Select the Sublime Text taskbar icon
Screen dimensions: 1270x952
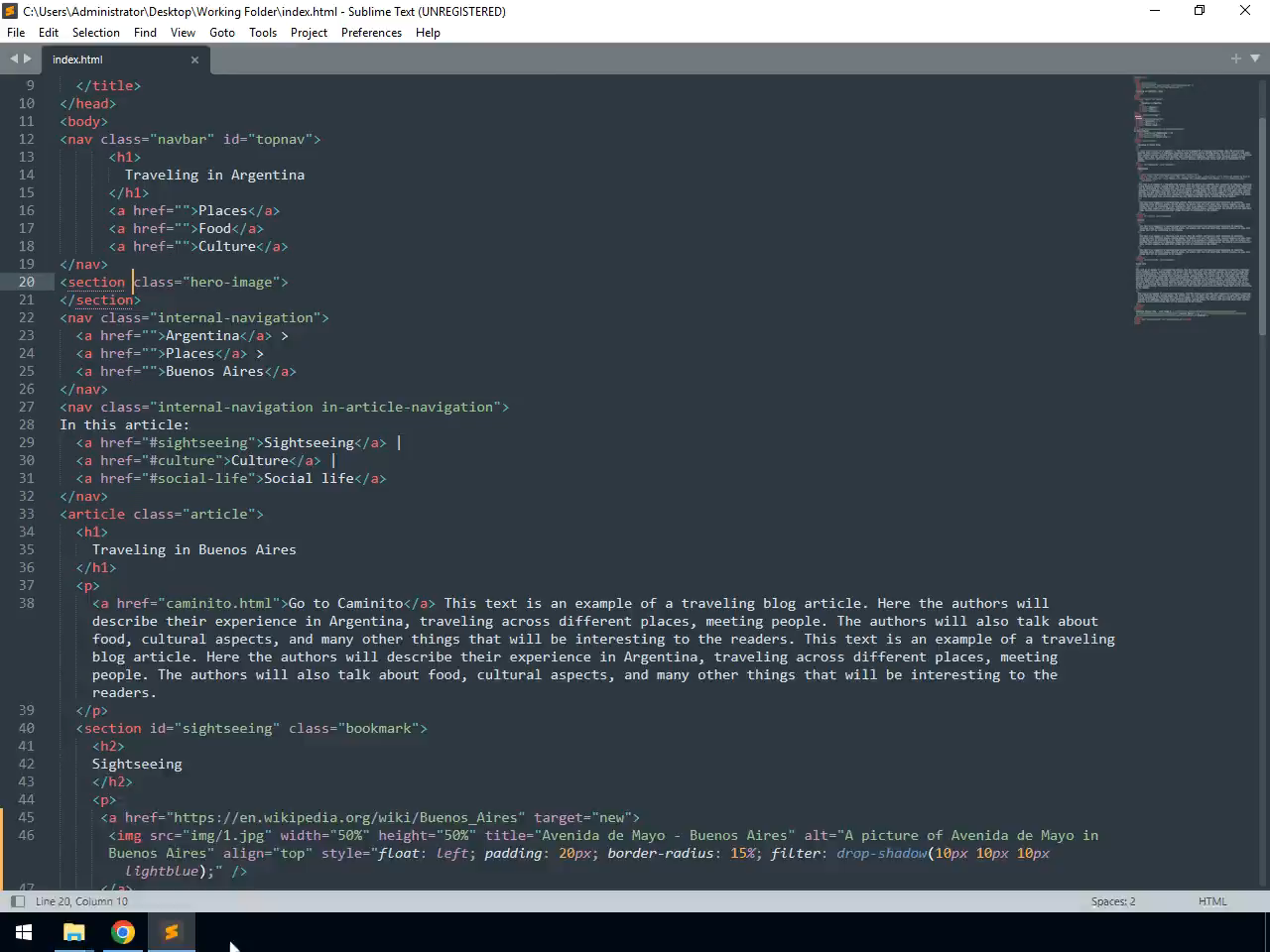[172, 932]
